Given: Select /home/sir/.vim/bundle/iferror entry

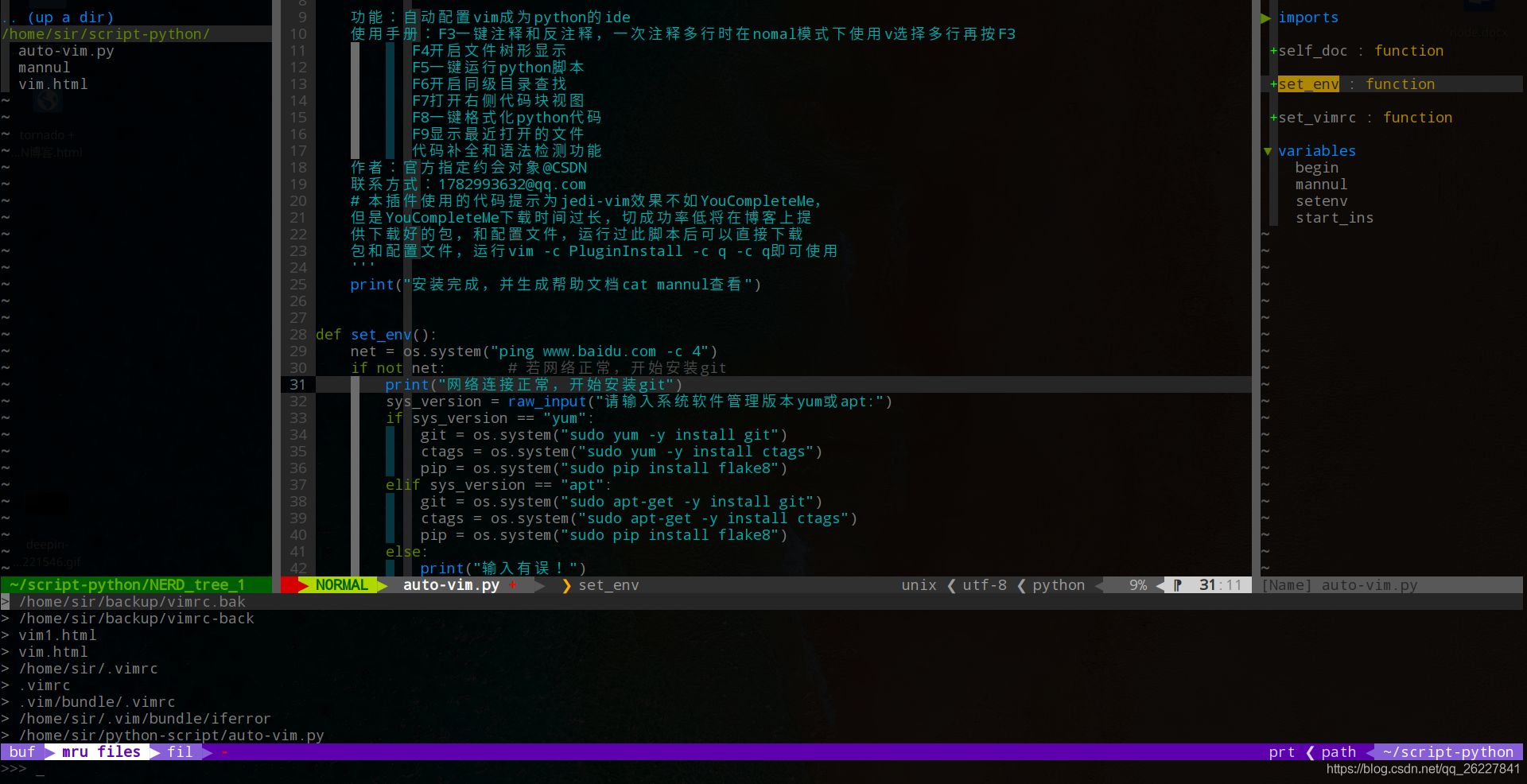Looking at the screenshot, I should tap(145, 719).
